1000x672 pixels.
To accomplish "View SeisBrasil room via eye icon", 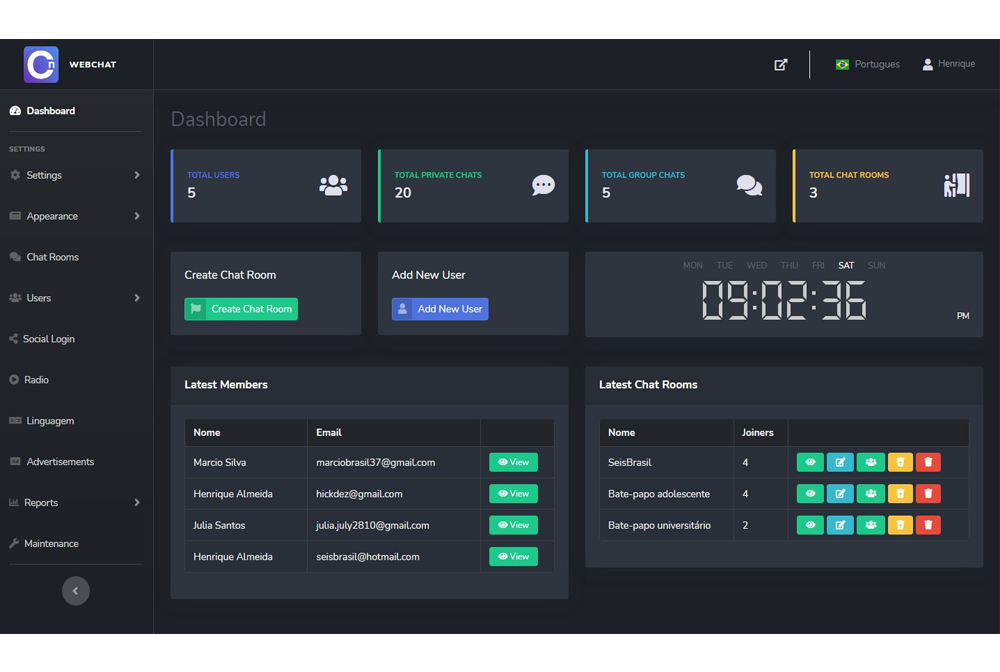I will click(x=810, y=462).
